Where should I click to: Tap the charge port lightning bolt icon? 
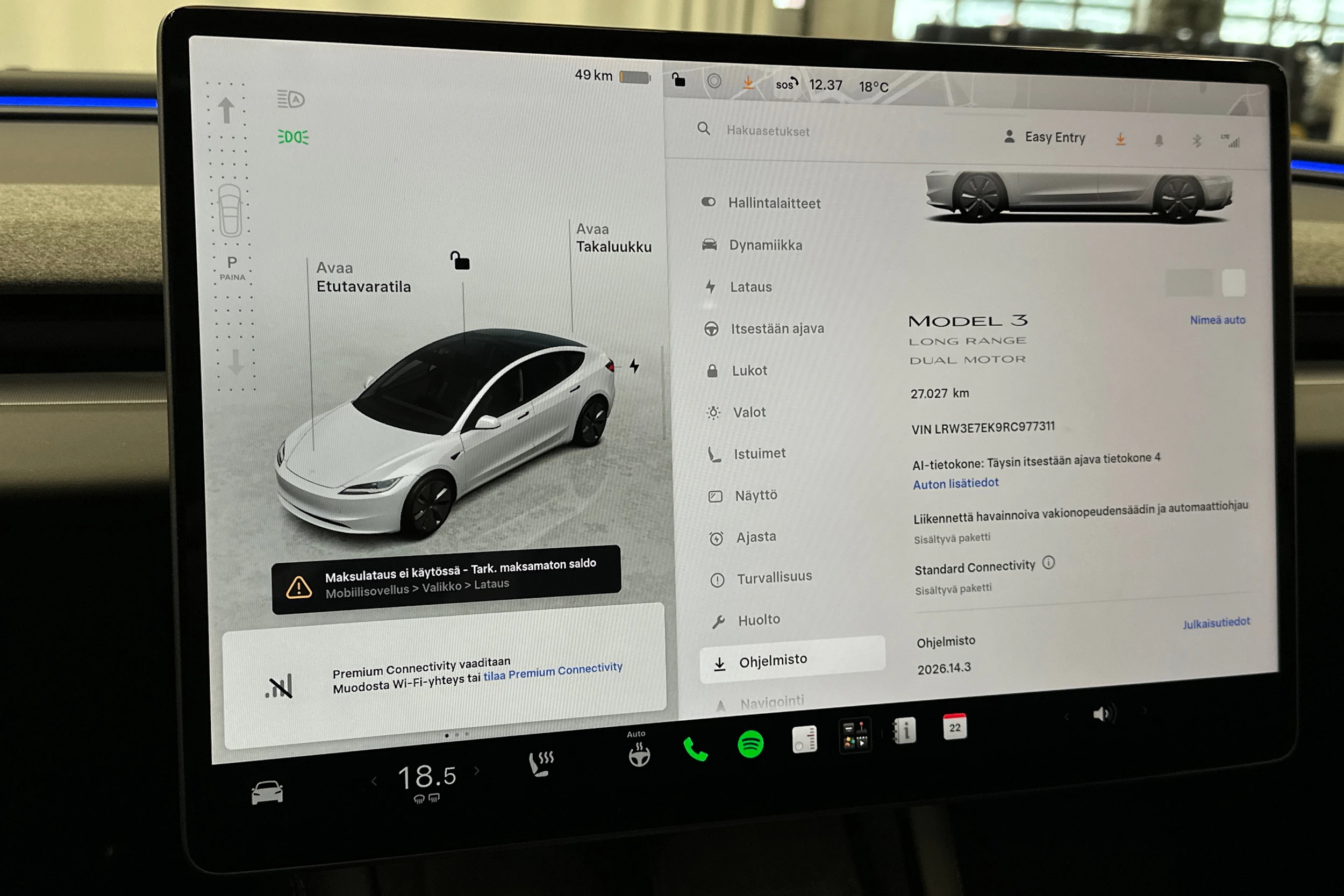coord(634,365)
